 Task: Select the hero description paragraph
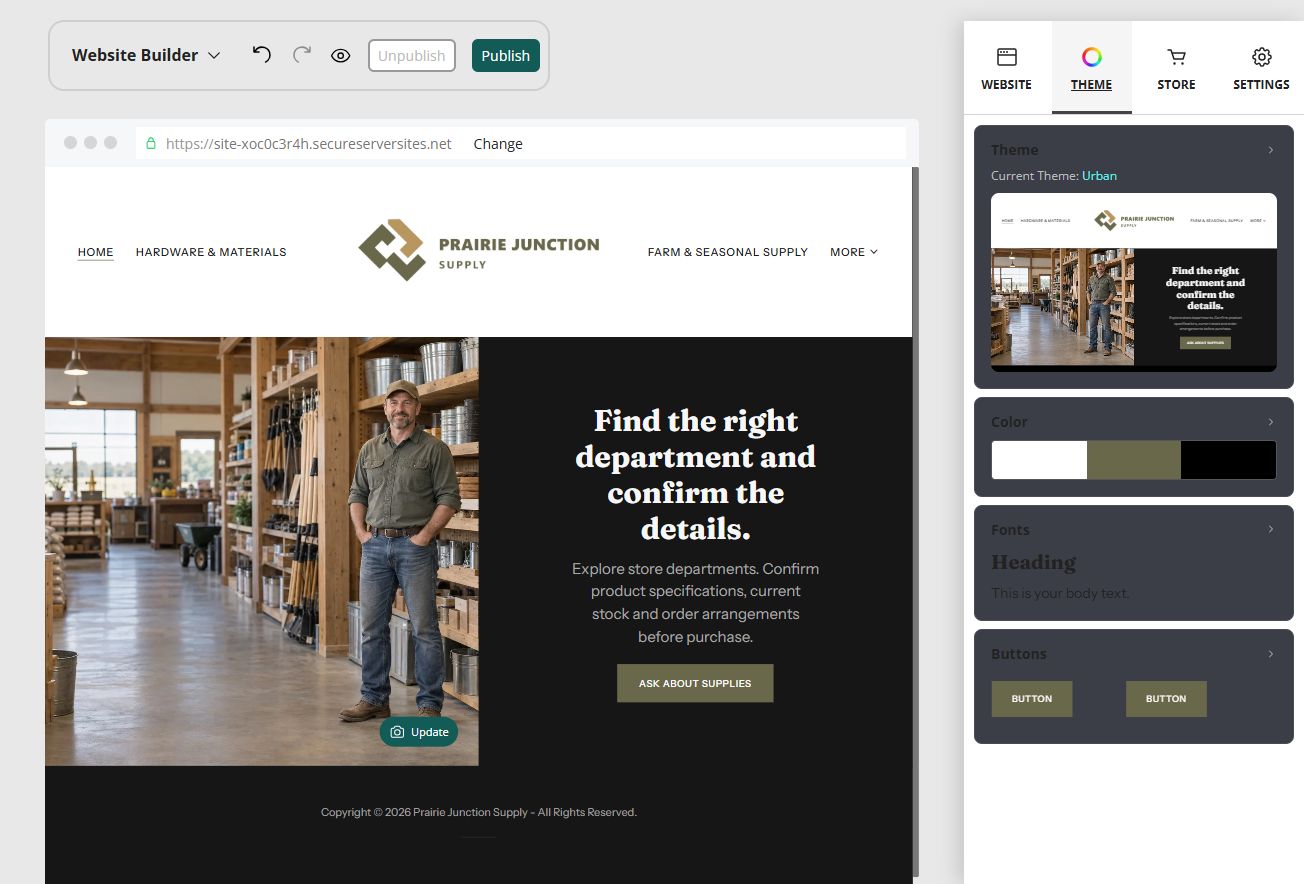[696, 603]
